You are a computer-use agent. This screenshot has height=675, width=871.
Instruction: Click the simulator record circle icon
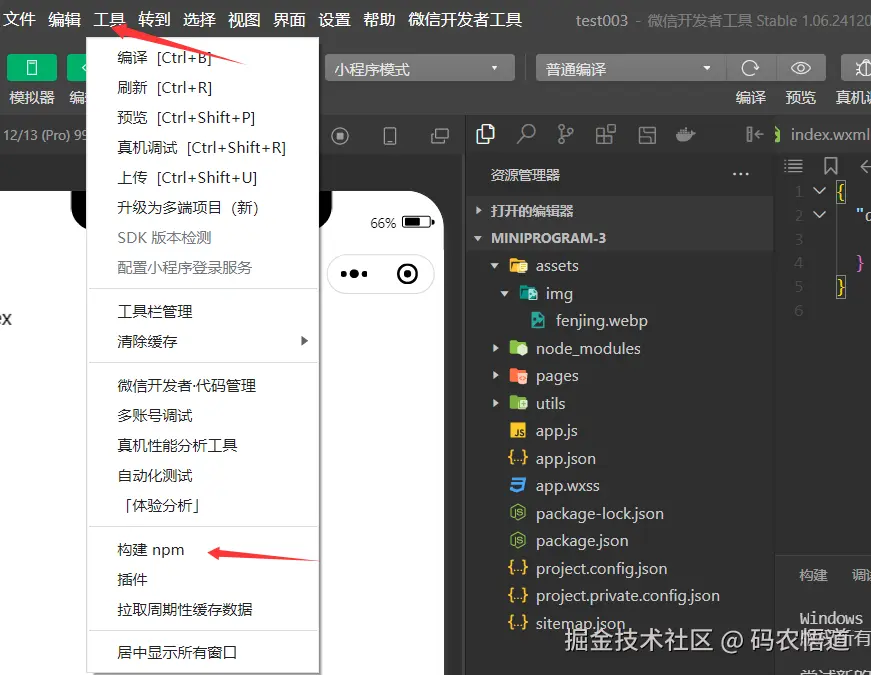click(340, 136)
